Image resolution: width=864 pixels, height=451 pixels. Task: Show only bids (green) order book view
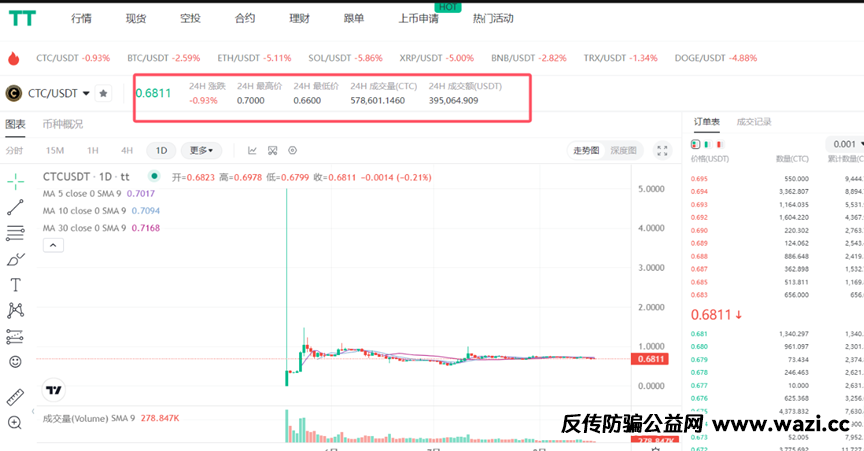click(708, 144)
